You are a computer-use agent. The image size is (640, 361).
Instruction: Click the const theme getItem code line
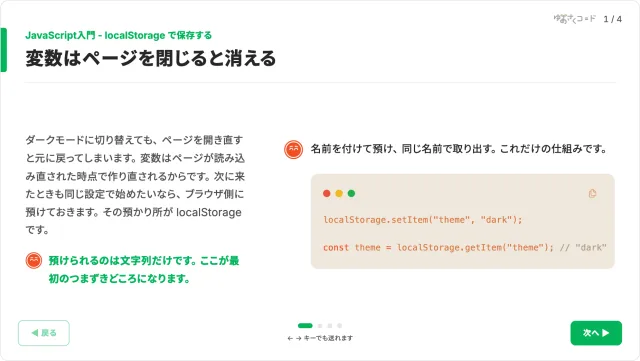(x=465, y=247)
